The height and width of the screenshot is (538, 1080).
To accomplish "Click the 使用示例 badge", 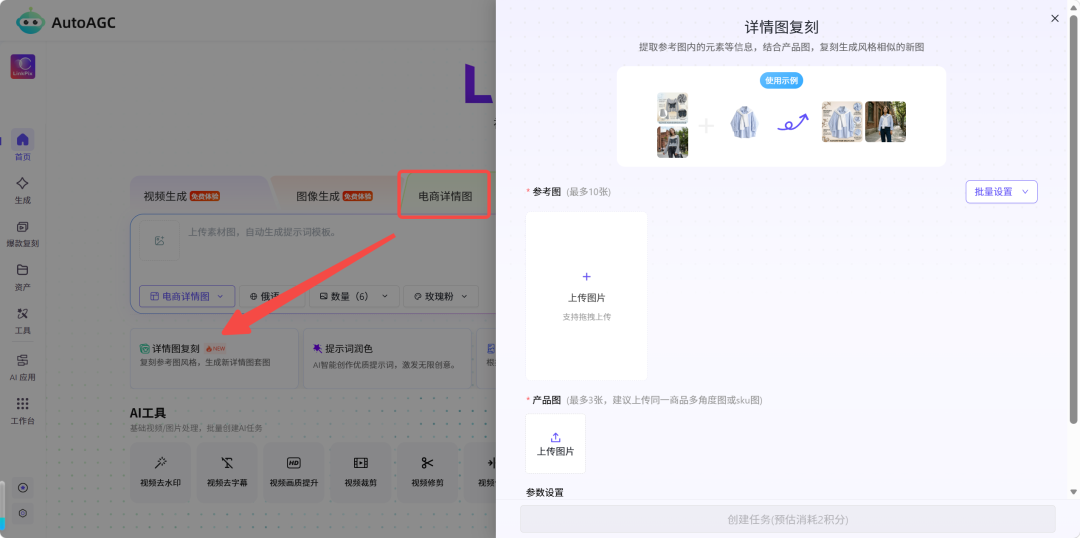I will [x=781, y=80].
